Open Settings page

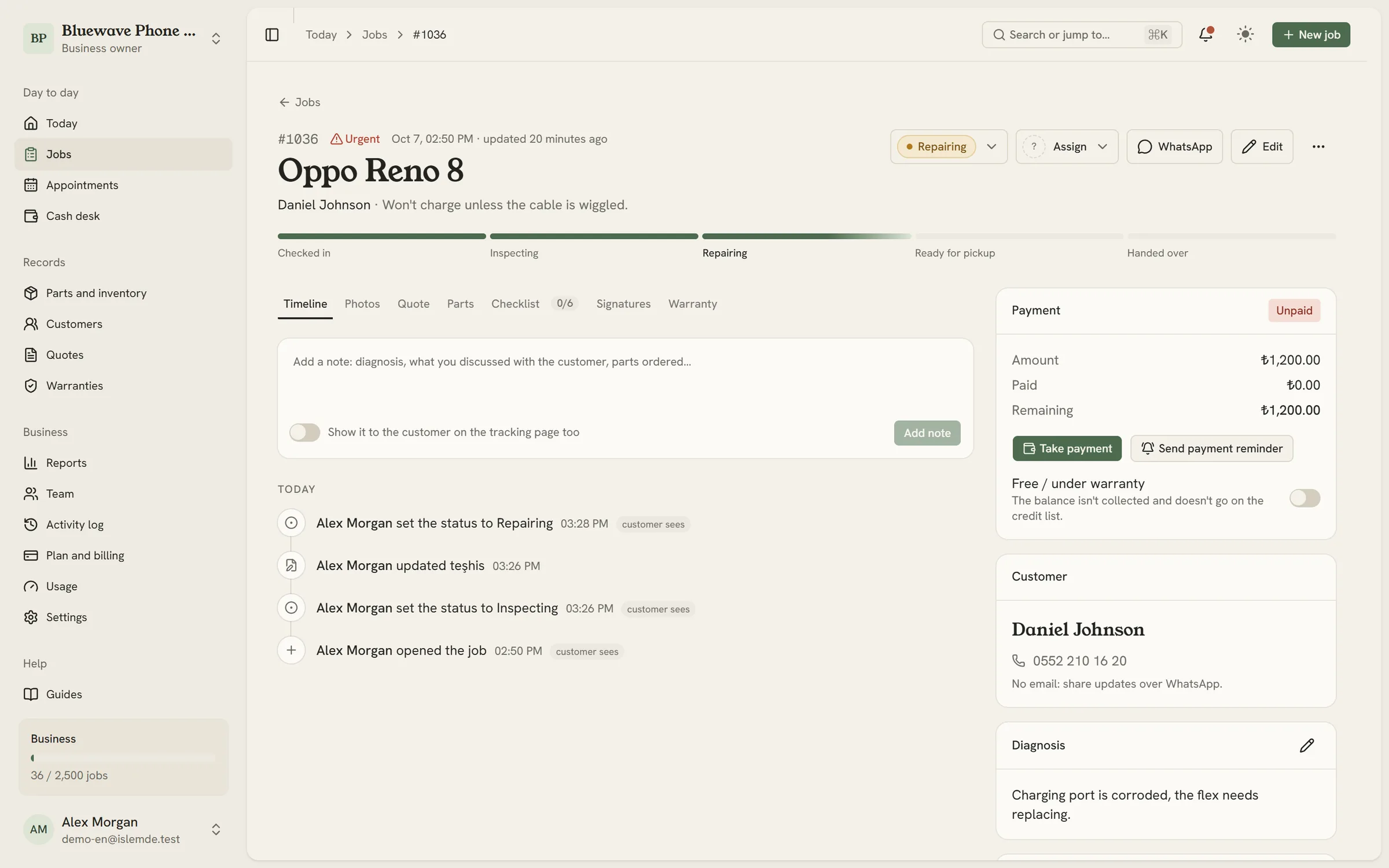(x=123, y=617)
